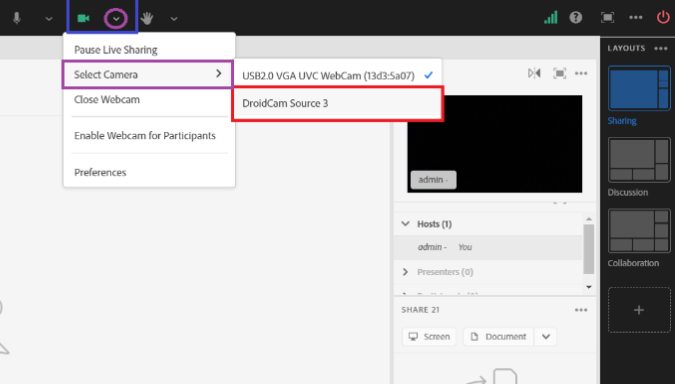Screen dimensions: 675x384
Task: Raise hand using the hand icon
Action: 147,18
